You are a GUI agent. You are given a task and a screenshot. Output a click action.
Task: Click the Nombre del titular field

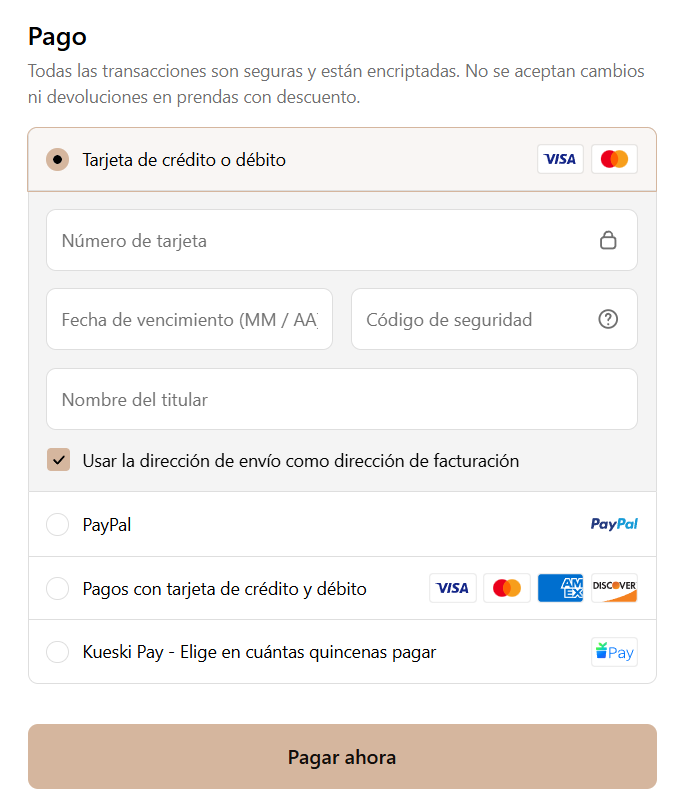tap(342, 399)
